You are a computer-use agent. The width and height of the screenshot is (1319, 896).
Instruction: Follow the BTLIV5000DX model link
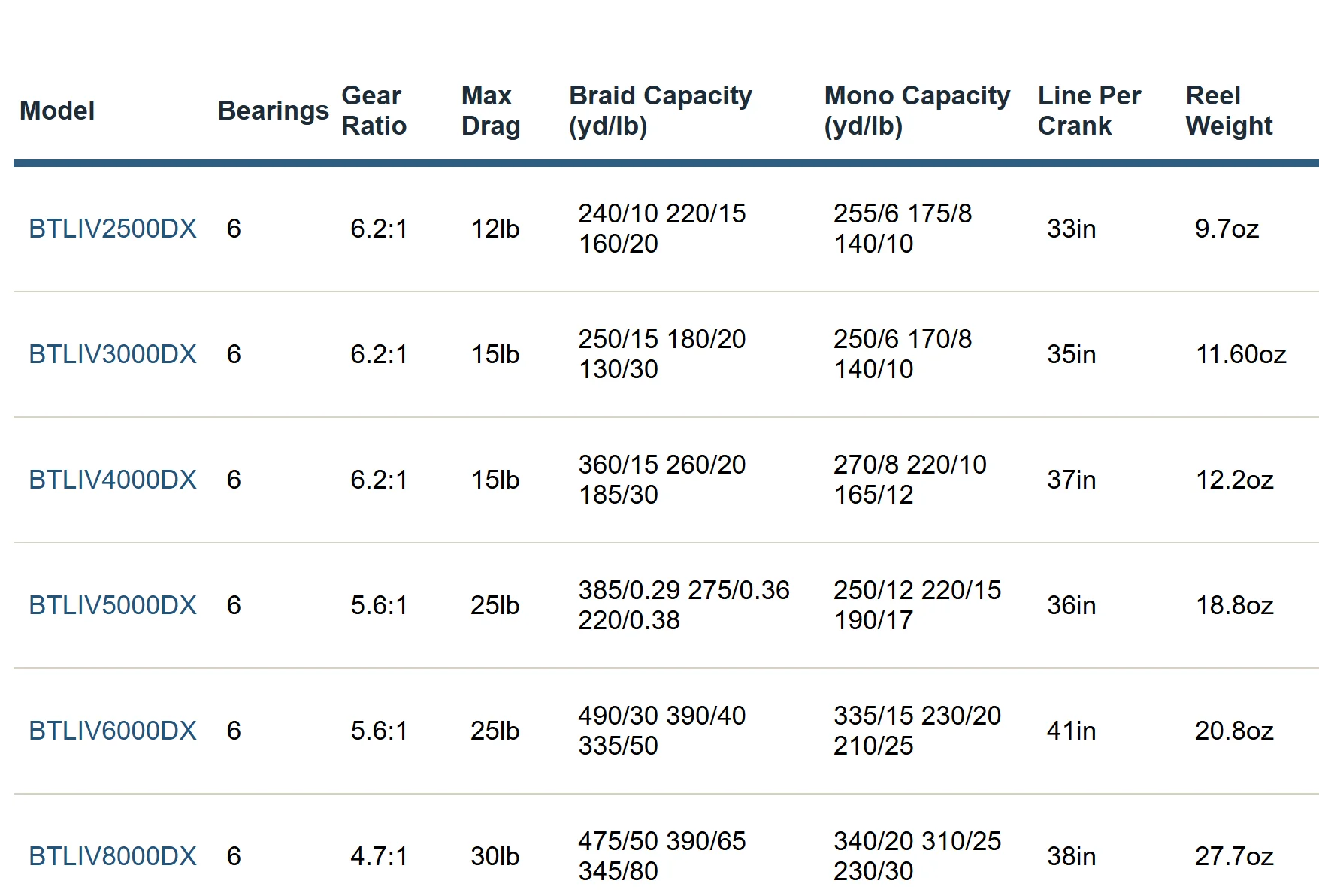[113, 605]
